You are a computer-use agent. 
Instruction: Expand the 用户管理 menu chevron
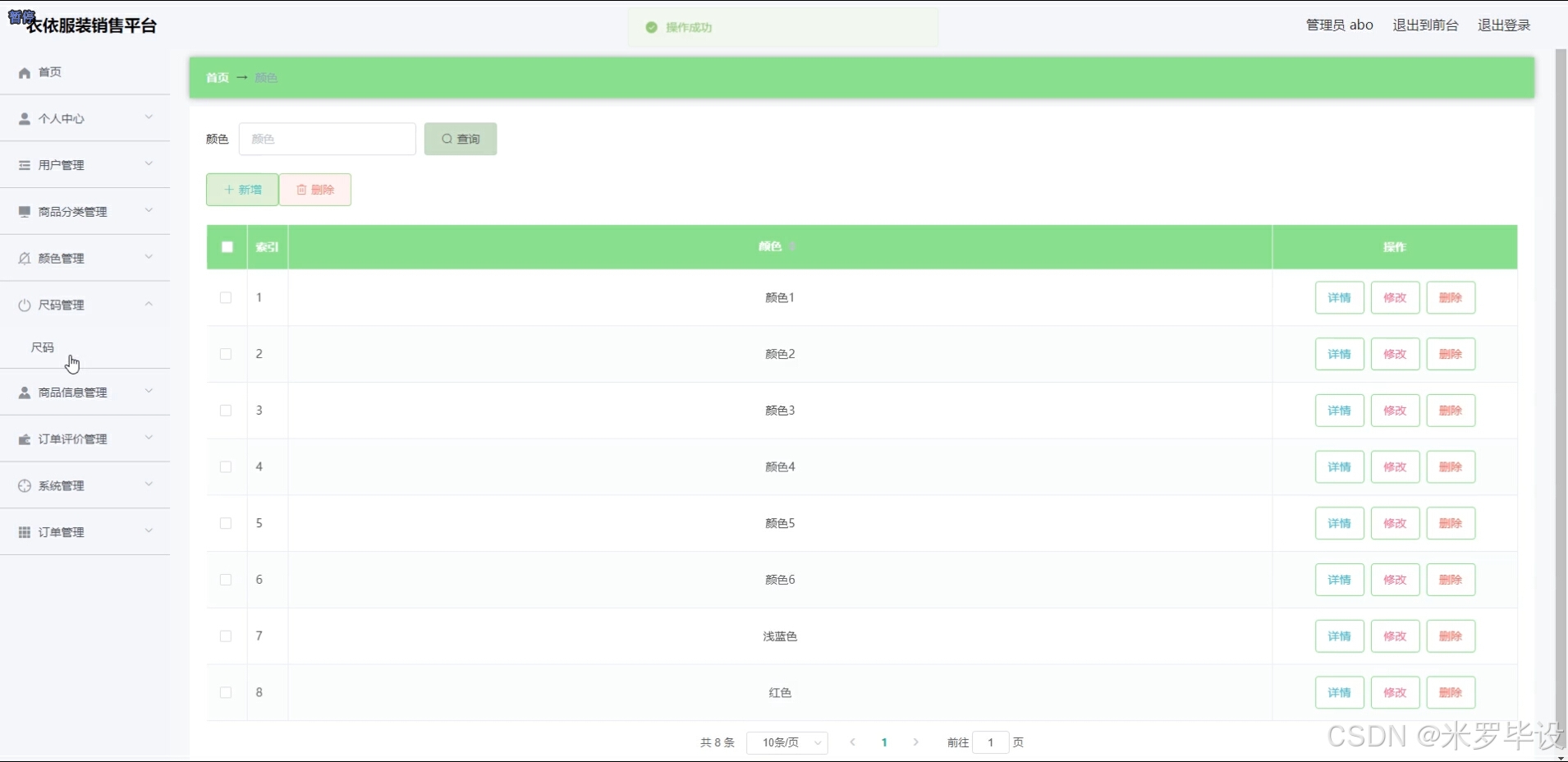pos(149,163)
